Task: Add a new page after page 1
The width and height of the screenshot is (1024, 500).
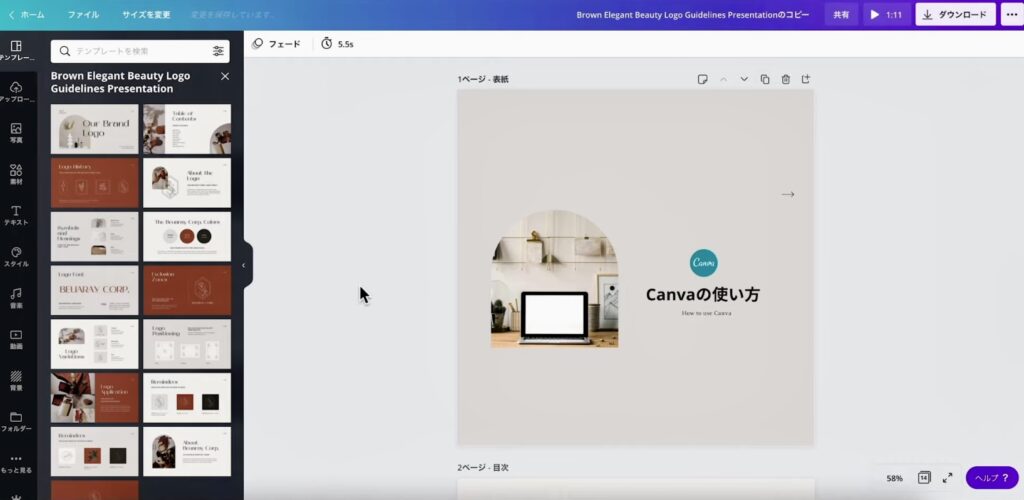Action: point(806,79)
